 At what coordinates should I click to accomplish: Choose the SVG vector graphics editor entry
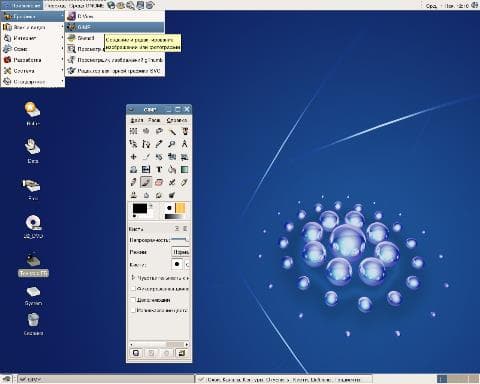114,71
